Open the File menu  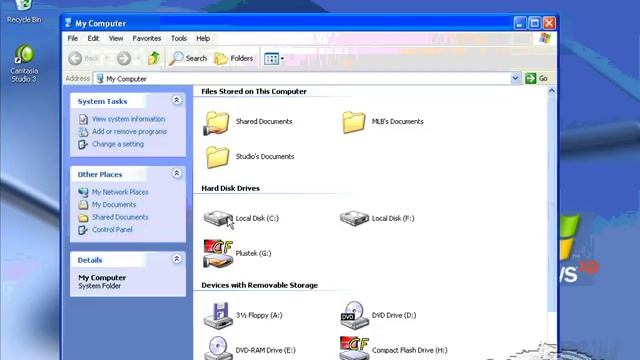click(73, 38)
